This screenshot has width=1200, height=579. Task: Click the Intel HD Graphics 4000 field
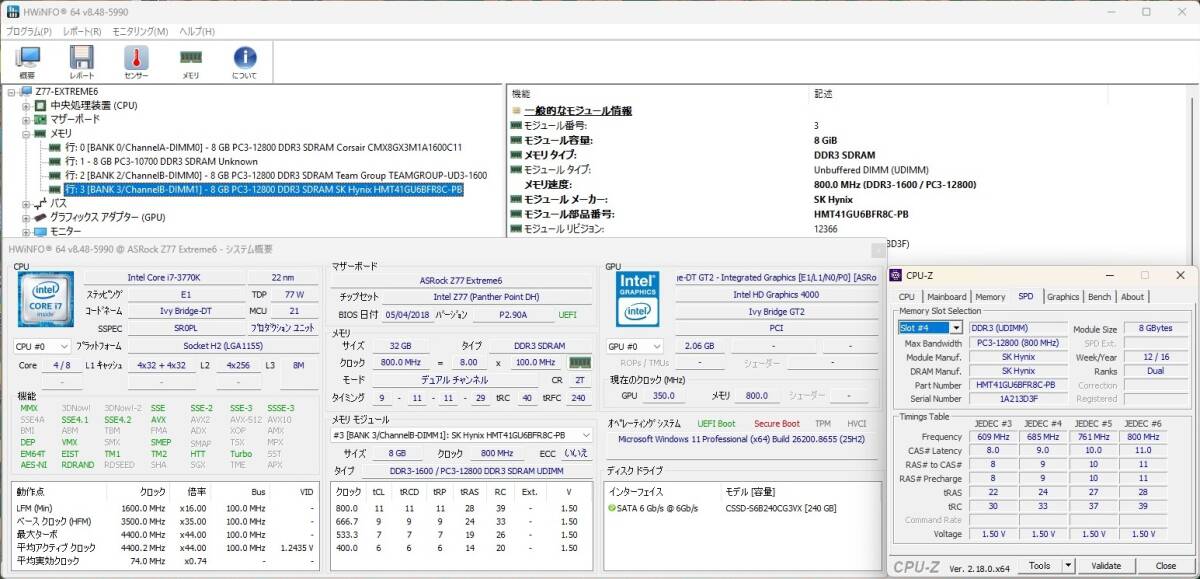[x=777, y=295]
